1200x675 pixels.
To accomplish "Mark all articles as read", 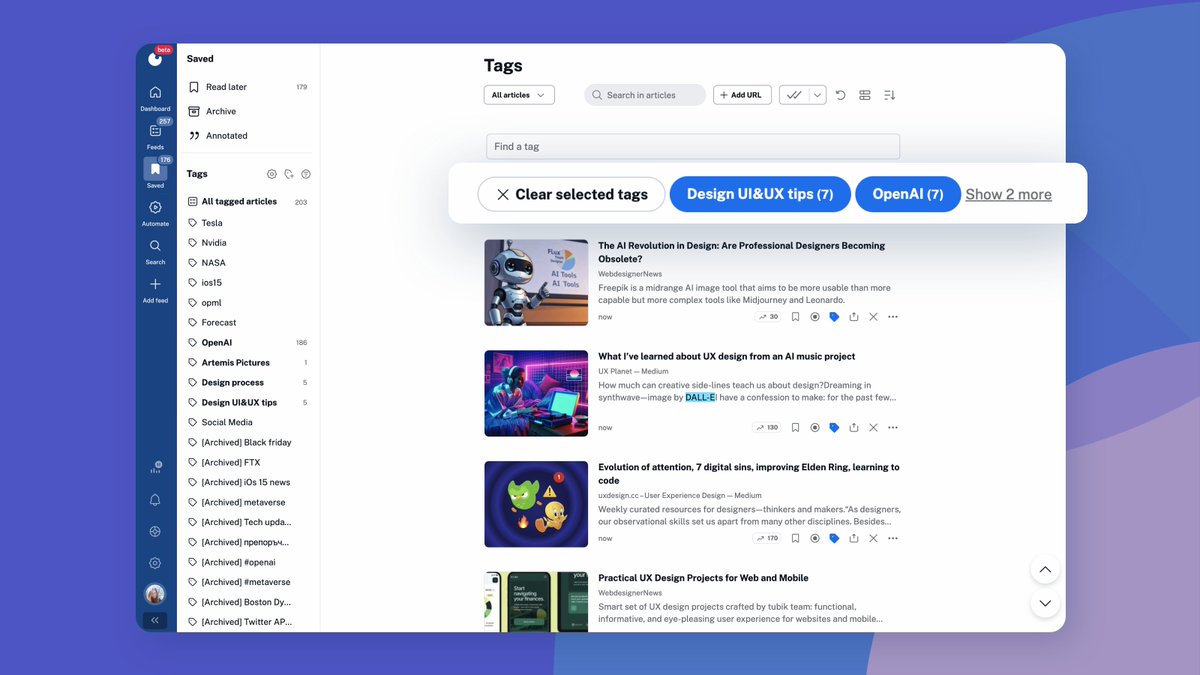I will point(794,95).
